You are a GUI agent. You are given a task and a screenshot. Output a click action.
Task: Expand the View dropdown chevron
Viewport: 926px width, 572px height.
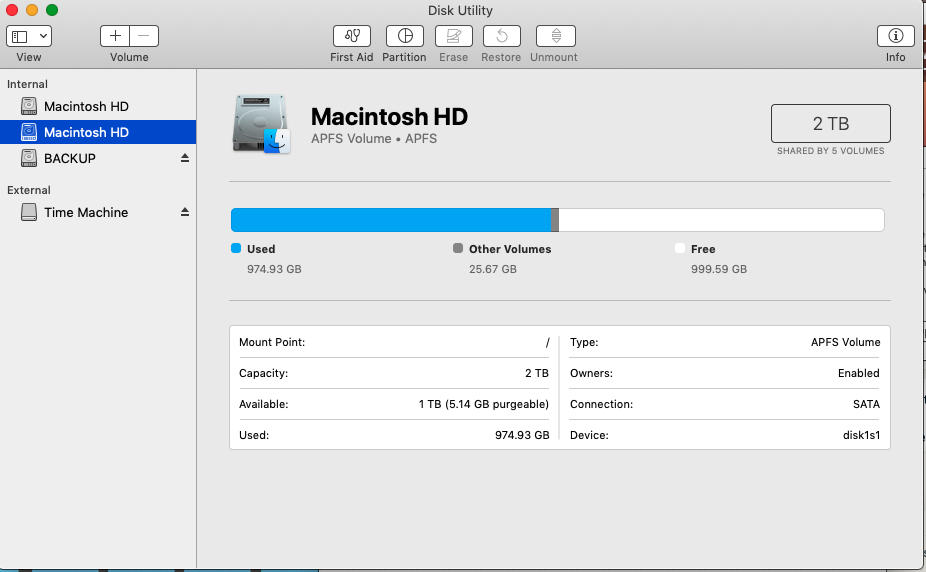[x=43, y=36]
